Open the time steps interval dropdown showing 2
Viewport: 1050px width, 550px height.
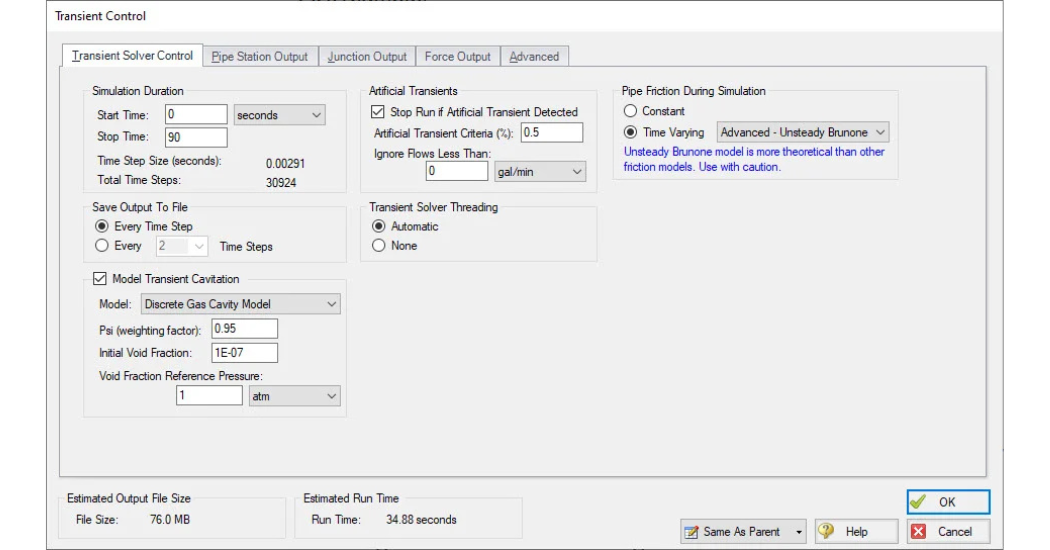pyautogui.click(x=181, y=247)
